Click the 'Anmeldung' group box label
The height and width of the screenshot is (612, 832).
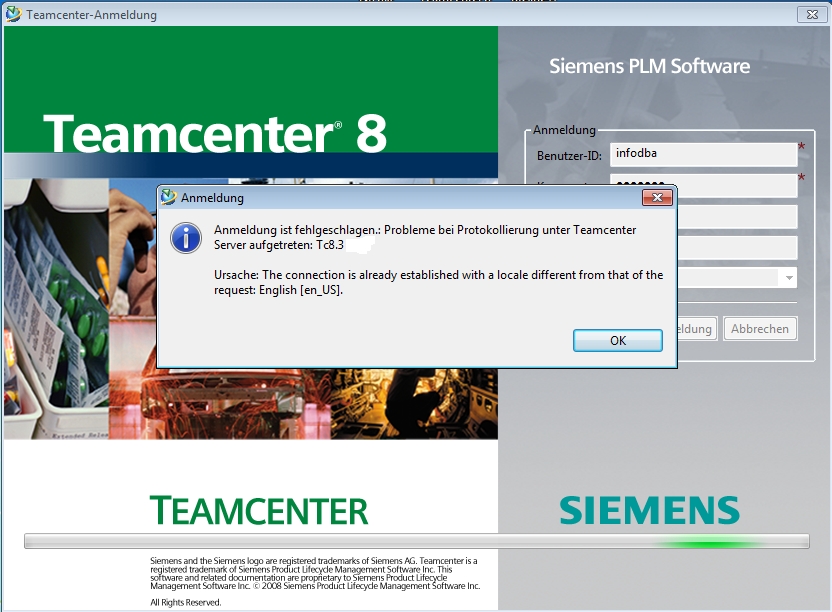pyautogui.click(x=564, y=130)
